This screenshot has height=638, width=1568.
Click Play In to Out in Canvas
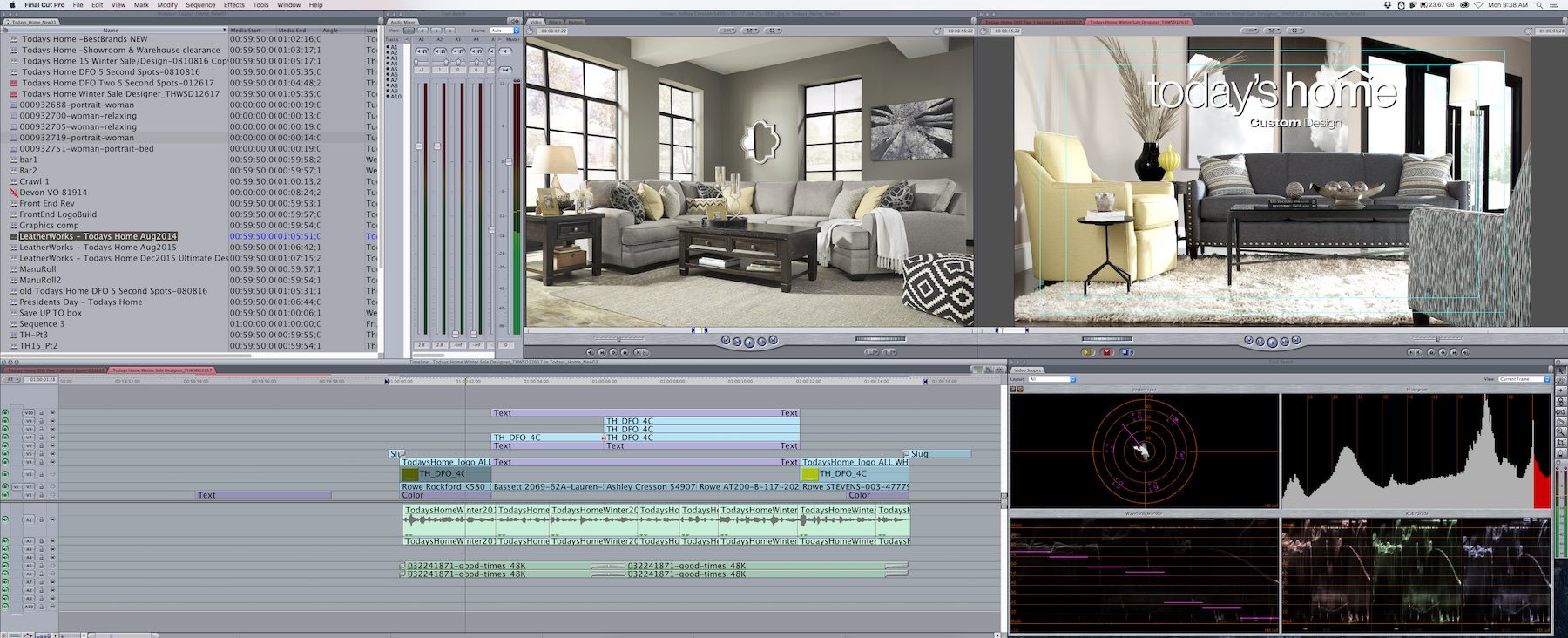[x=1260, y=342]
